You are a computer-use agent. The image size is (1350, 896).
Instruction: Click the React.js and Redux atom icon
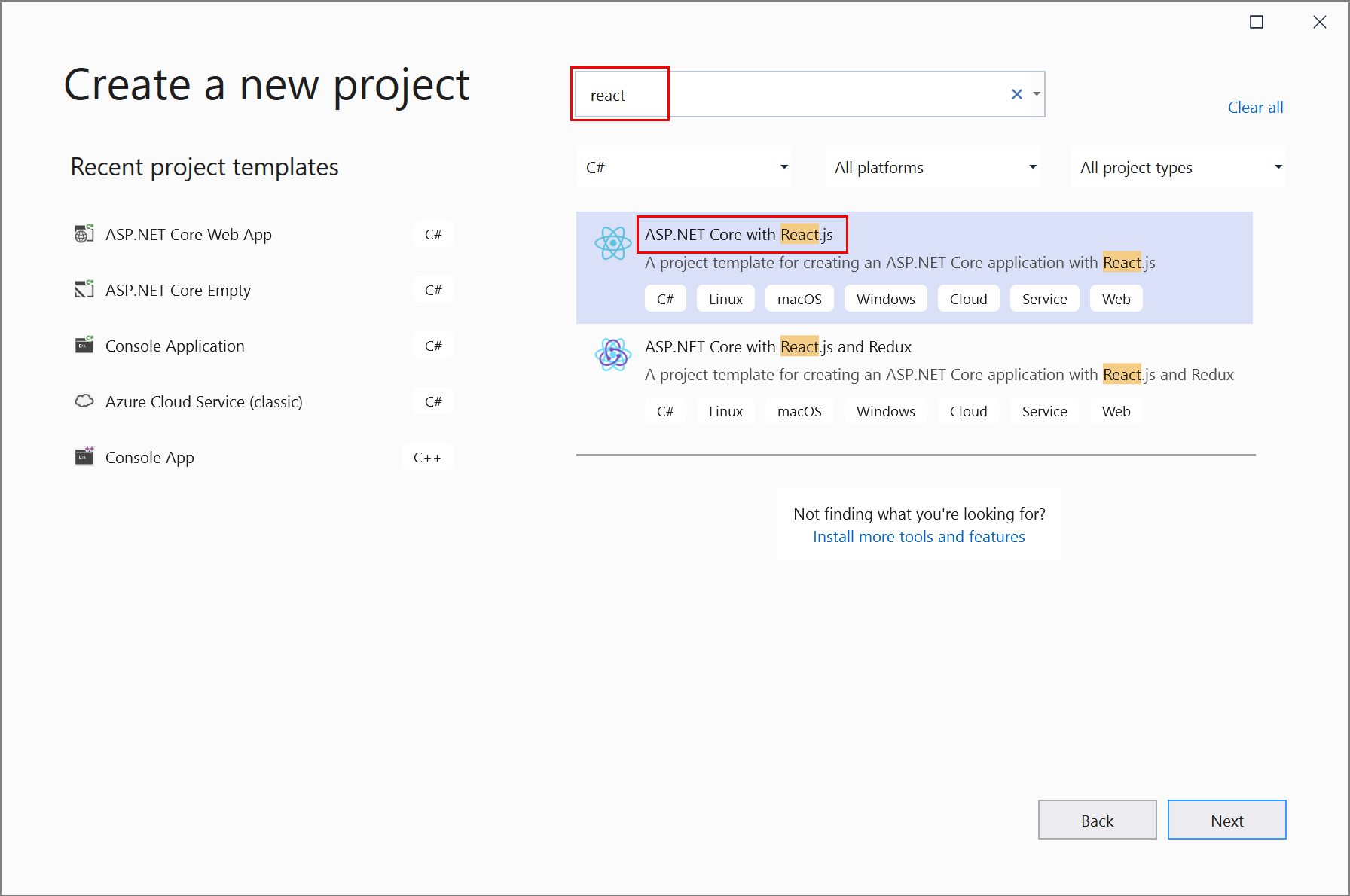pyautogui.click(x=612, y=355)
